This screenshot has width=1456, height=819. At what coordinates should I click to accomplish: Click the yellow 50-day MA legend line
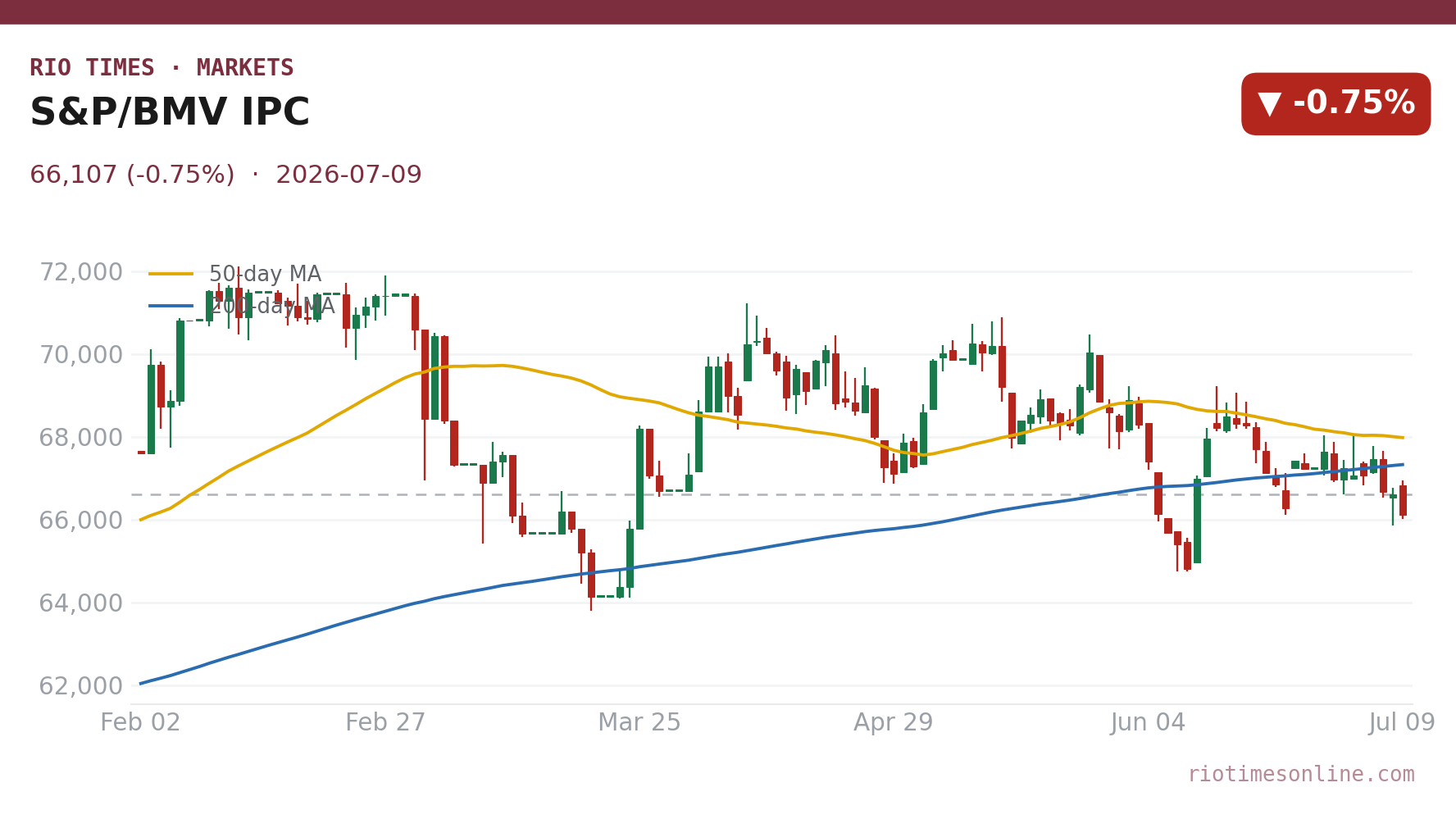(x=171, y=275)
